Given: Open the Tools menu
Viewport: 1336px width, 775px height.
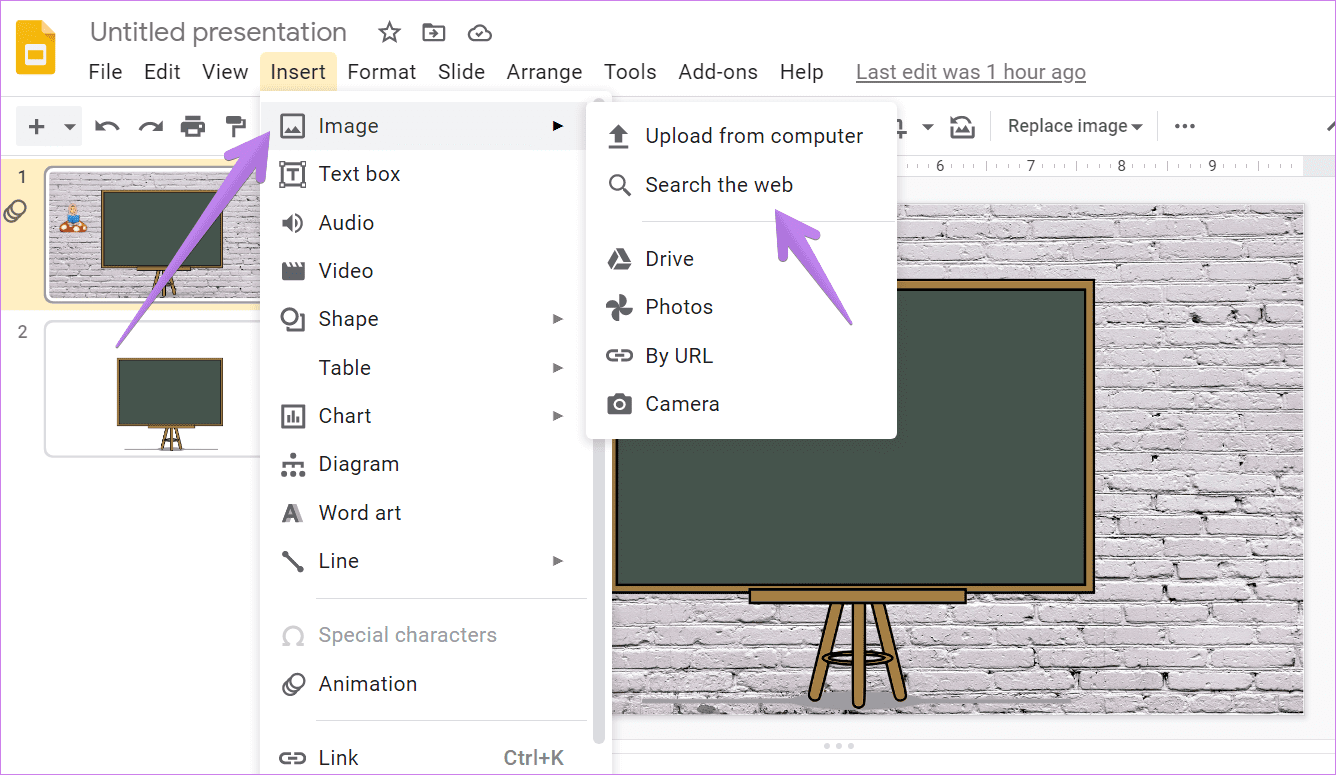Looking at the screenshot, I should [630, 72].
